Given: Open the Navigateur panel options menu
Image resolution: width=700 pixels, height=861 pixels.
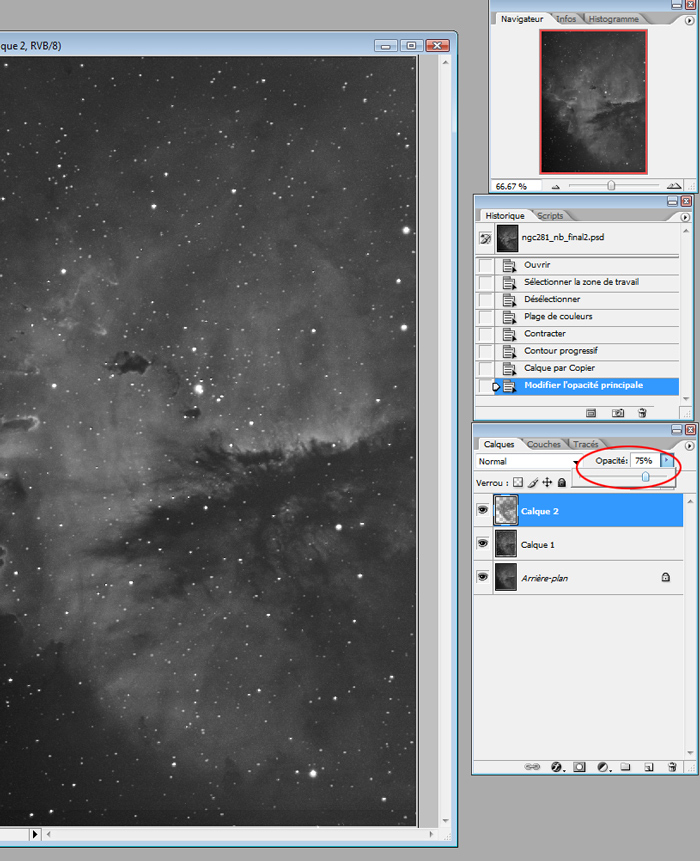Looking at the screenshot, I should click(689, 20).
